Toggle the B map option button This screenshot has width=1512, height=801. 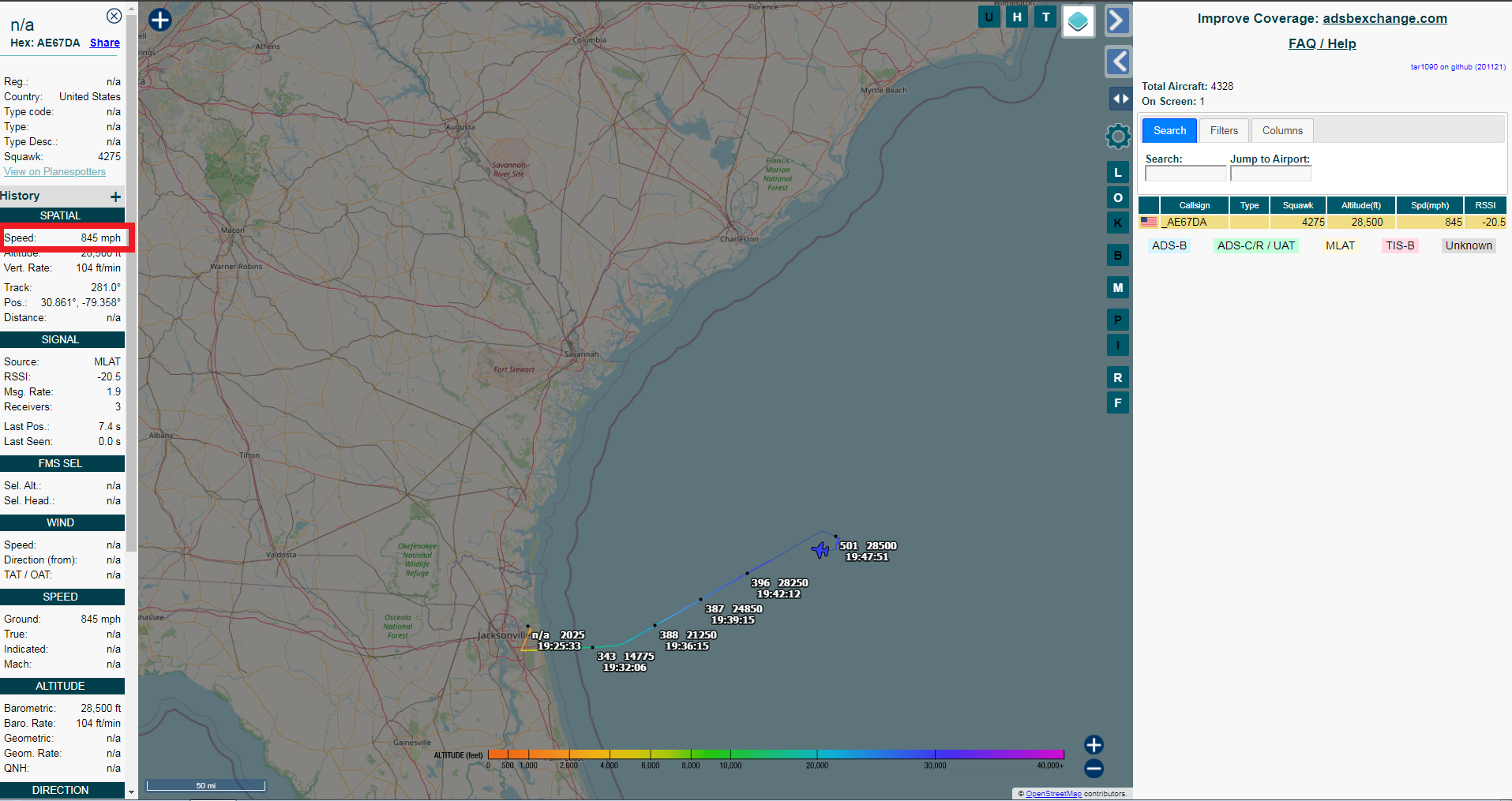click(1118, 255)
